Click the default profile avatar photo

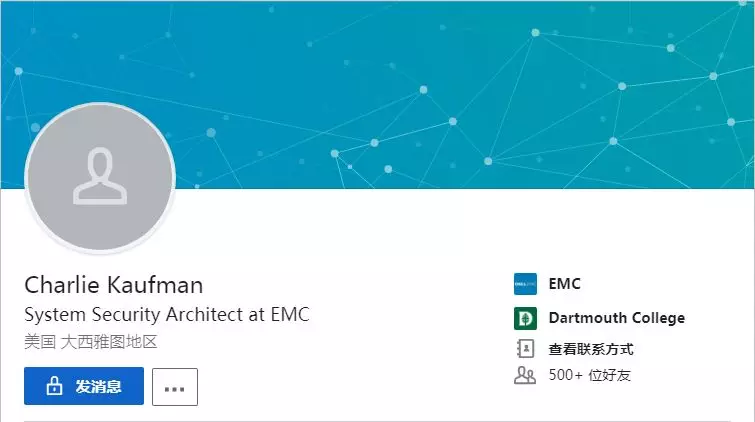coord(100,177)
